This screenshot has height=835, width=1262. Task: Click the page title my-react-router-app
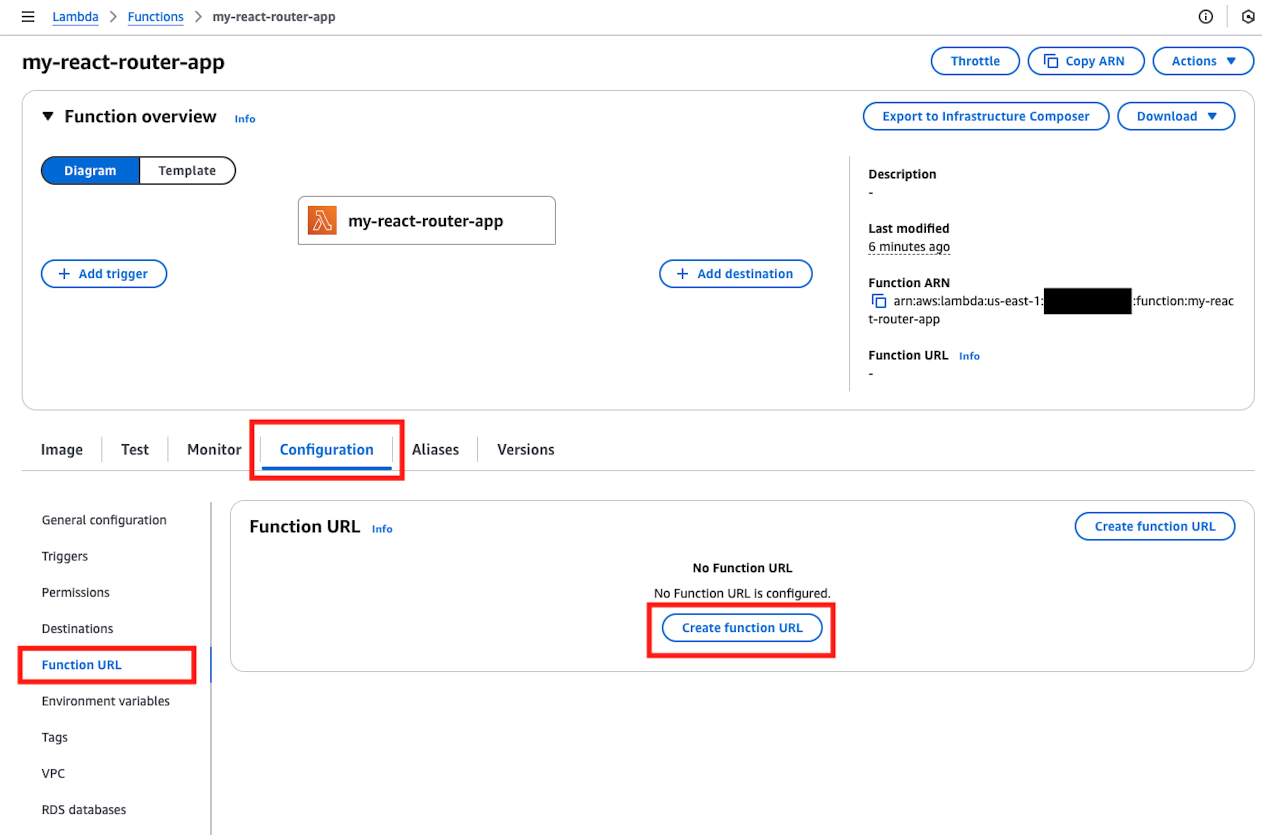pyautogui.click(x=123, y=62)
